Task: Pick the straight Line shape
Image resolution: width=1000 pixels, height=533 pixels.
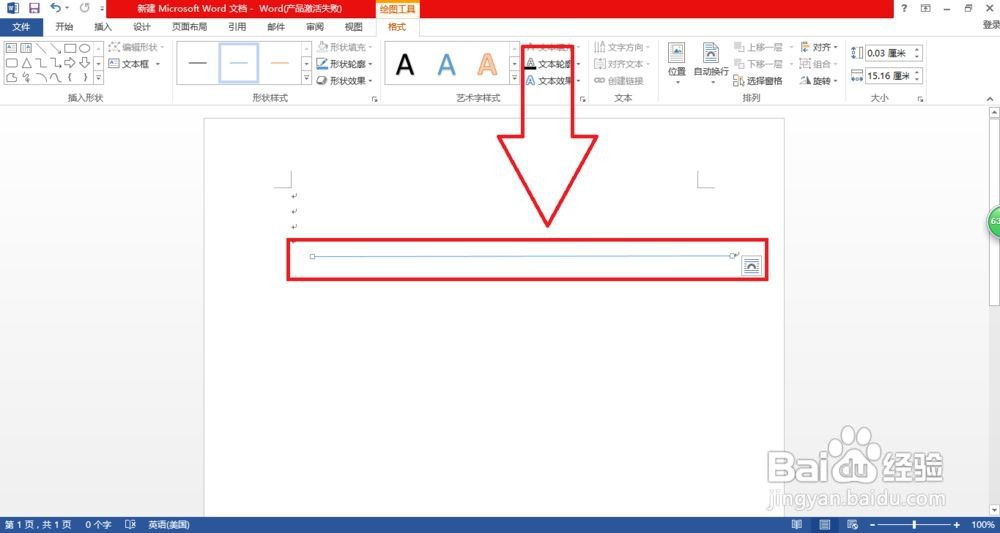Action: (x=41, y=48)
